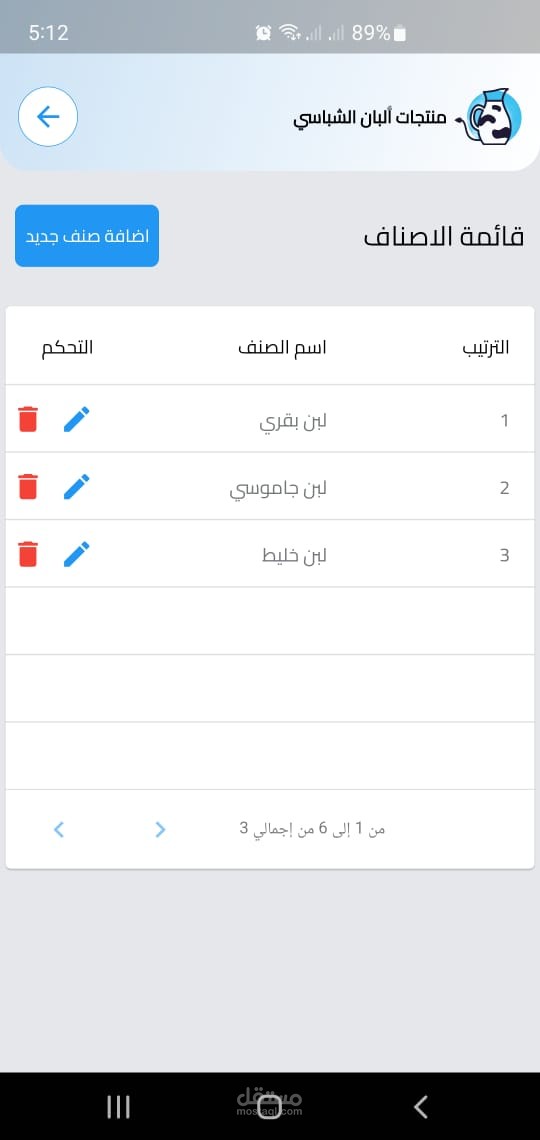Edit the لبن بقري category

[x=76, y=420]
